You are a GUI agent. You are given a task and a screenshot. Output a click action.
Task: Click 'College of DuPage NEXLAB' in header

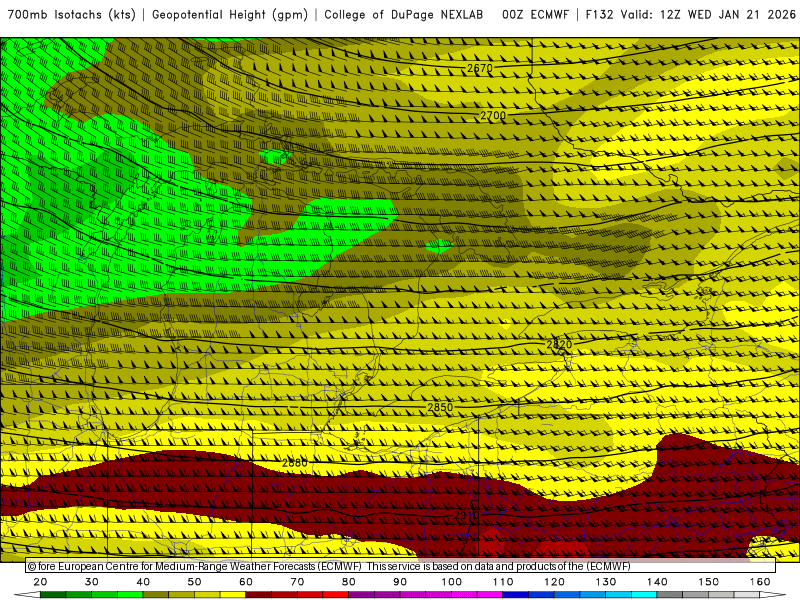(x=404, y=15)
